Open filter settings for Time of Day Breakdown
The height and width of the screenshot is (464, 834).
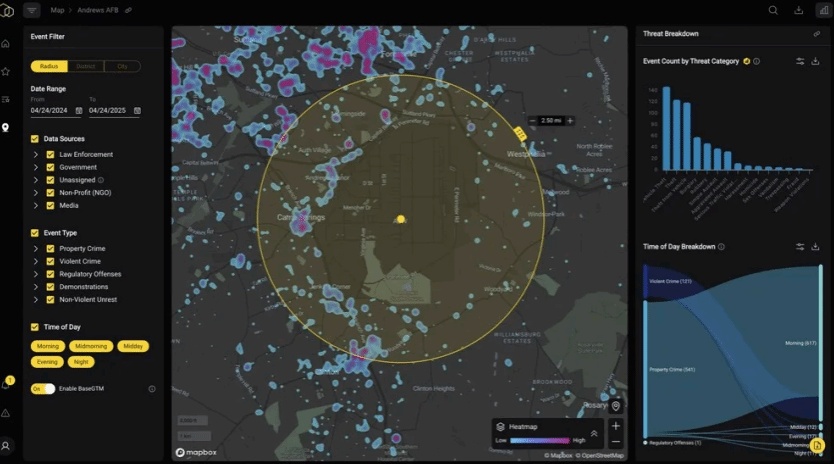[x=800, y=247]
